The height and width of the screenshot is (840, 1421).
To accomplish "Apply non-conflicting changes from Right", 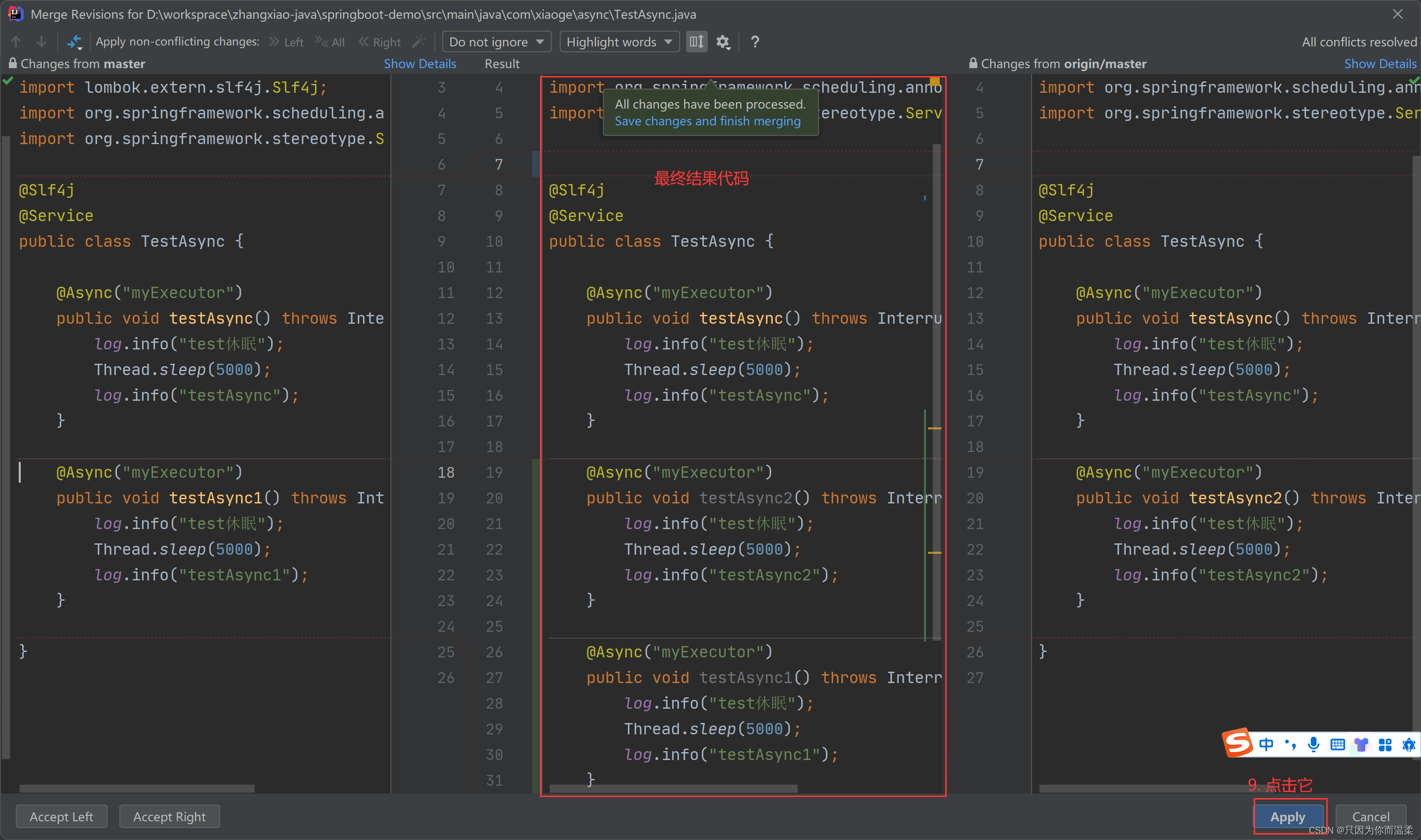I will pos(380,42).
